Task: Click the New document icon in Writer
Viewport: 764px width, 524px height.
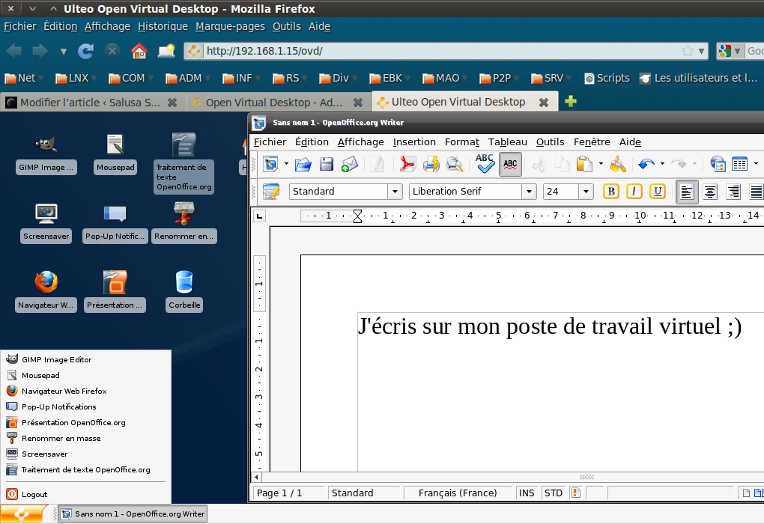Action: pyautogui.click(x=270, y=164)
